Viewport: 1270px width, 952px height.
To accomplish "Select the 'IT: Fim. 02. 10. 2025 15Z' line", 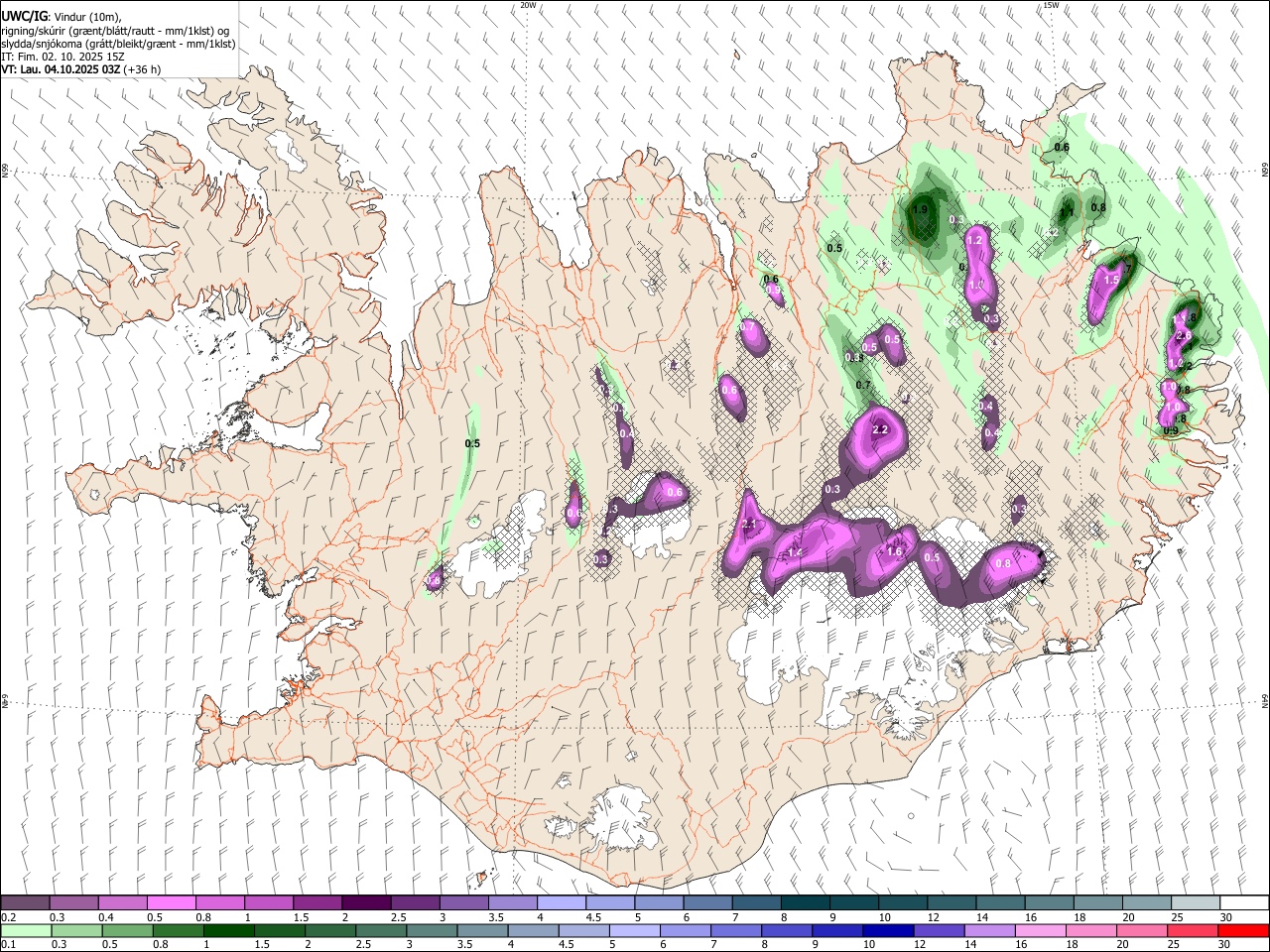I will [x=63, y=57].
